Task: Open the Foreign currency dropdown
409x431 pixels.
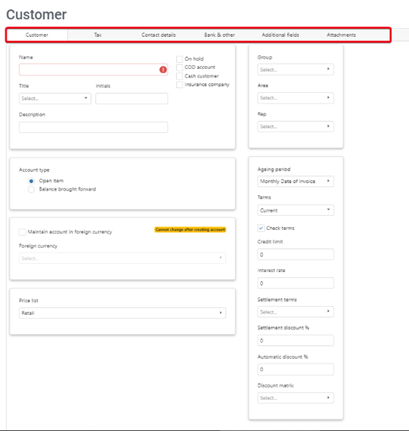Action: tap(122, 258)
